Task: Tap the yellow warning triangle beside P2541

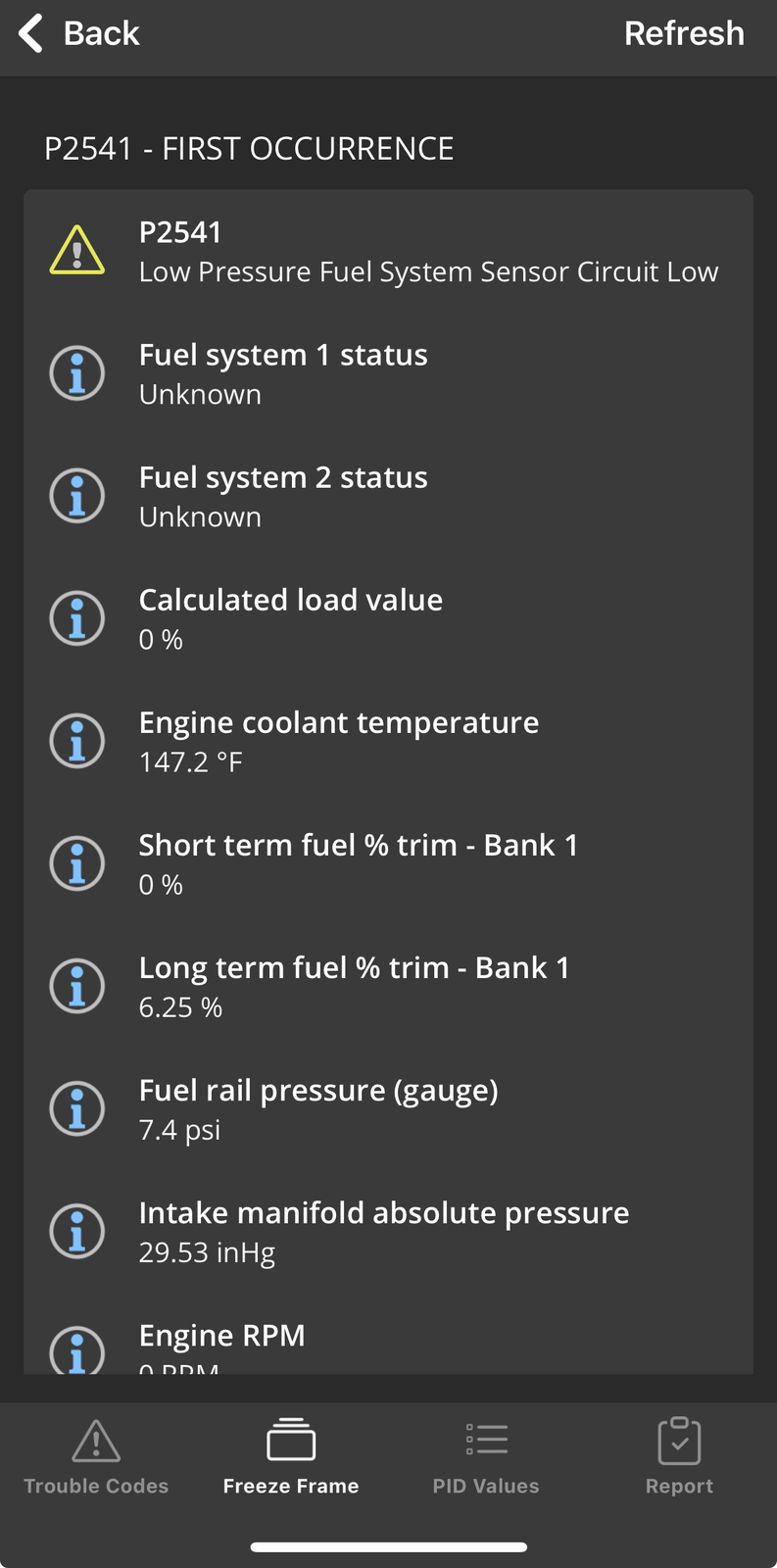Action: click(77, 250)
